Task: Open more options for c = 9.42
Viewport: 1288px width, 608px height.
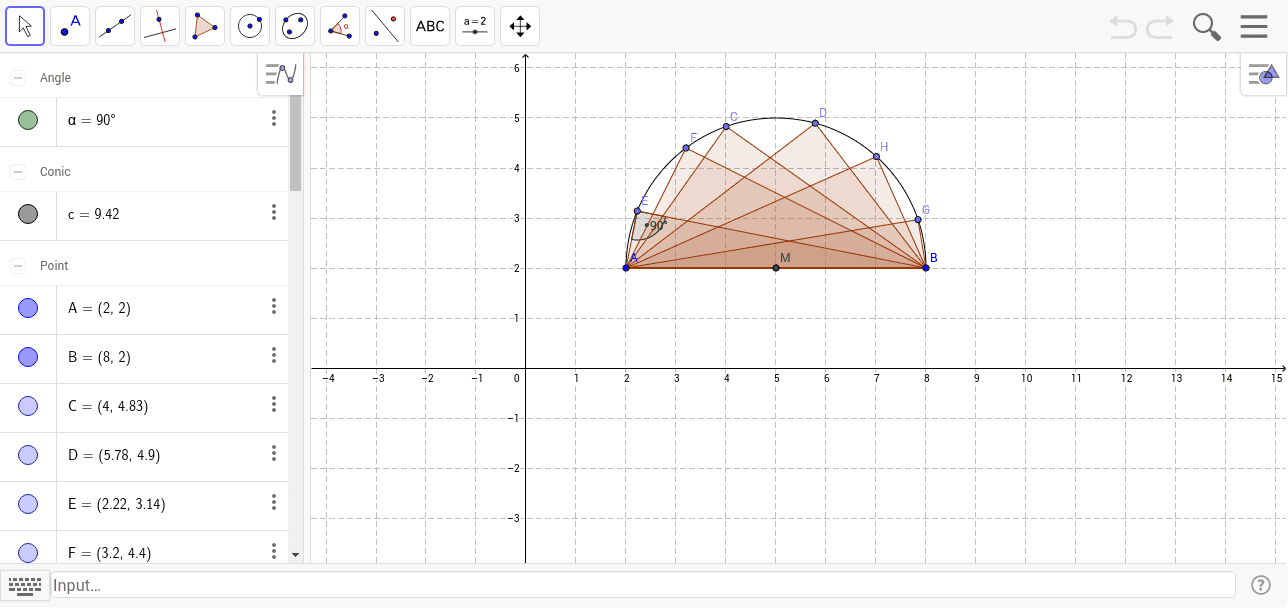Action: 274,213
